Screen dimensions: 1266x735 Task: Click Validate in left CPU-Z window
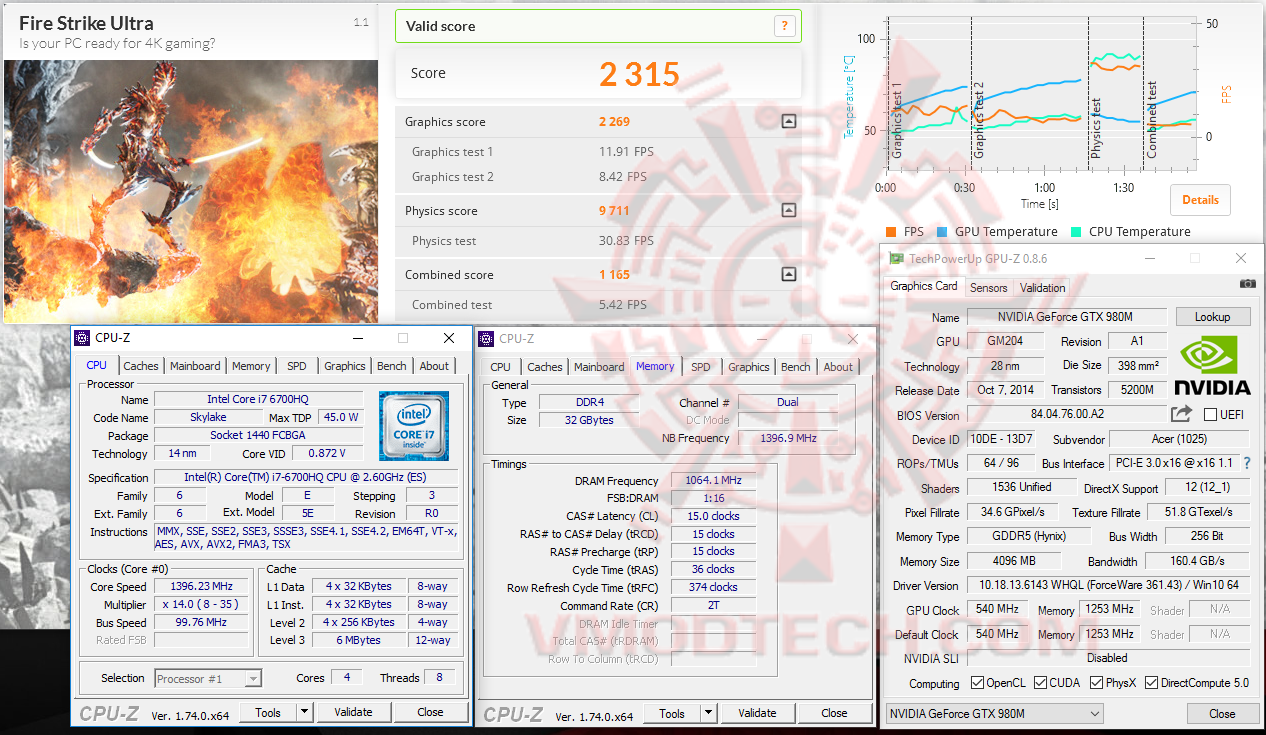(x=353, y=712)
